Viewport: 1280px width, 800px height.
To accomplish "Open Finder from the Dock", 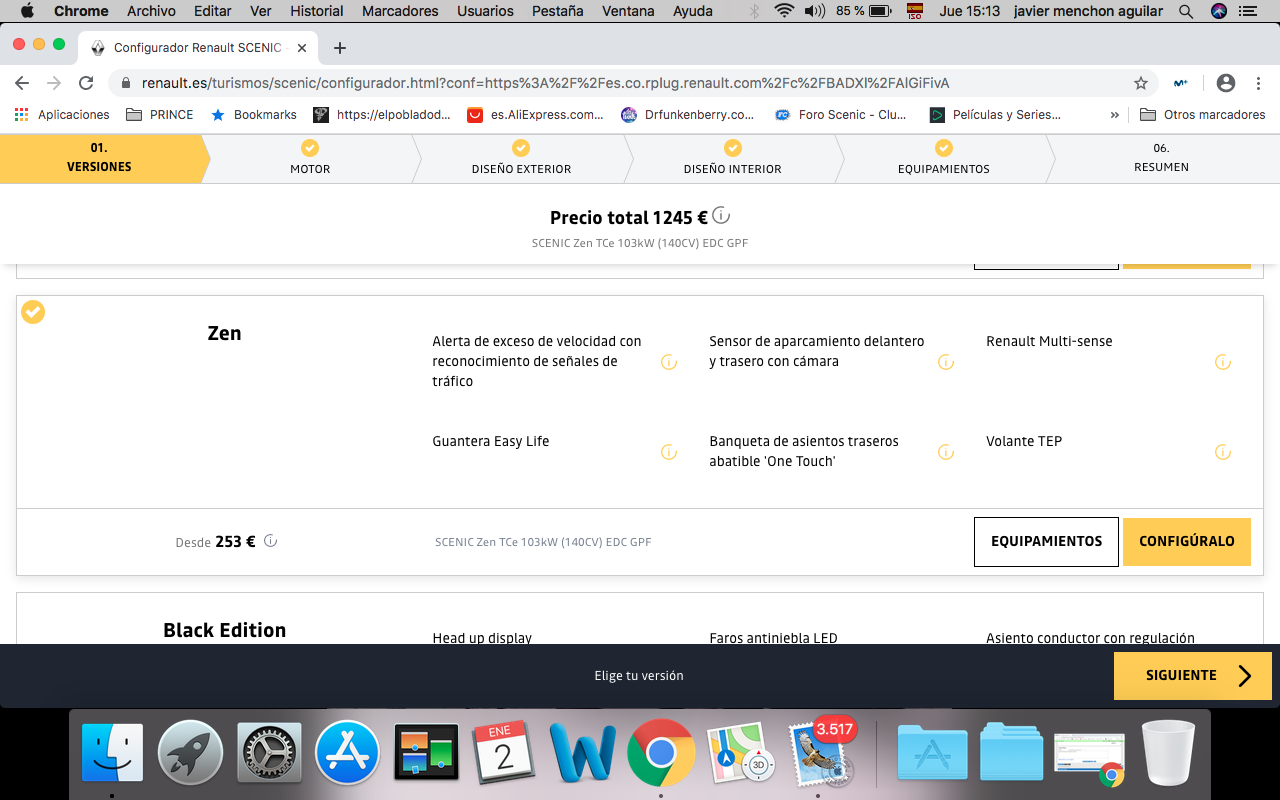I will point(112,752).
